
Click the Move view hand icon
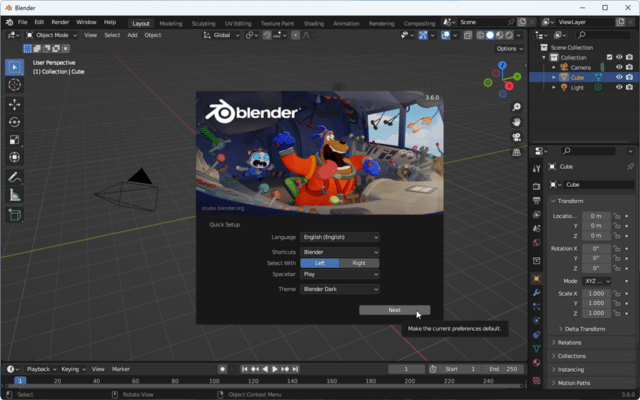coord(516,122)
